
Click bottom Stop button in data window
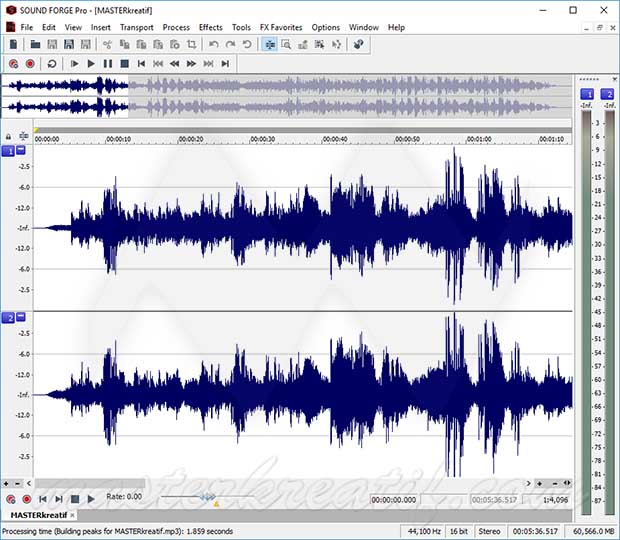coord(75,499)
